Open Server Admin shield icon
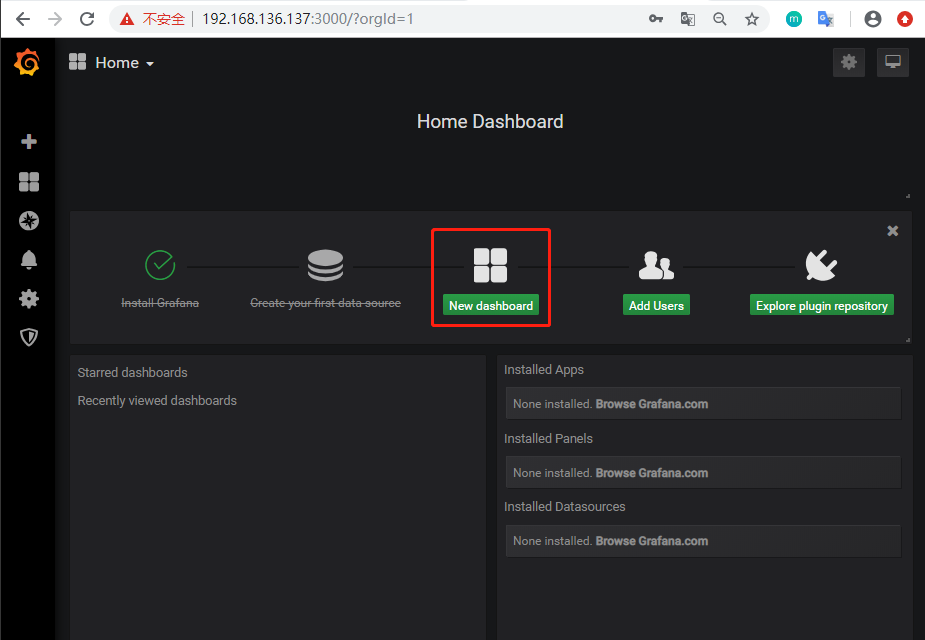The width and height of the screenshot is (925, 640). (29, 337)
